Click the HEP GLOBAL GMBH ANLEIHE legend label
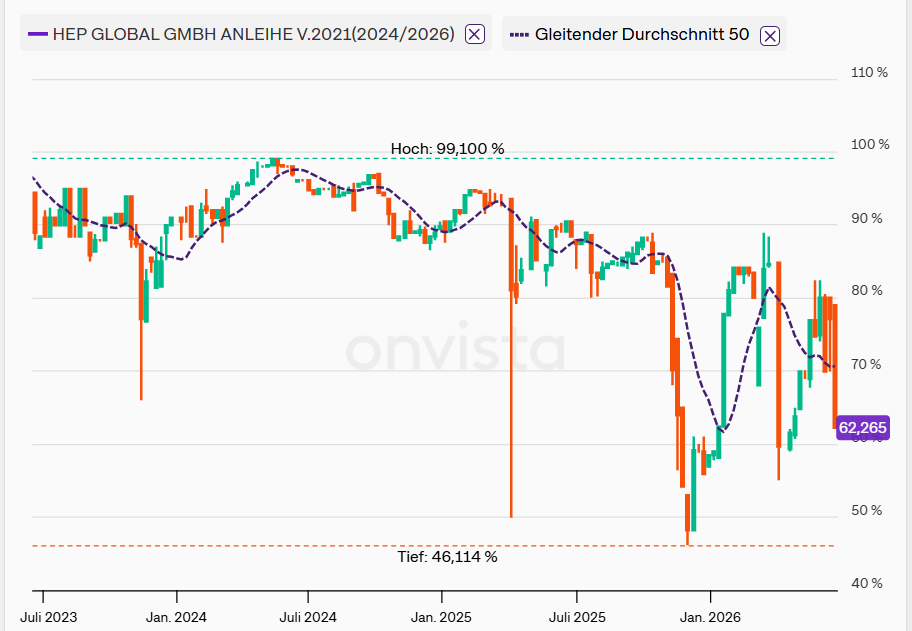 pyautogui.click(x=254, y=34)
